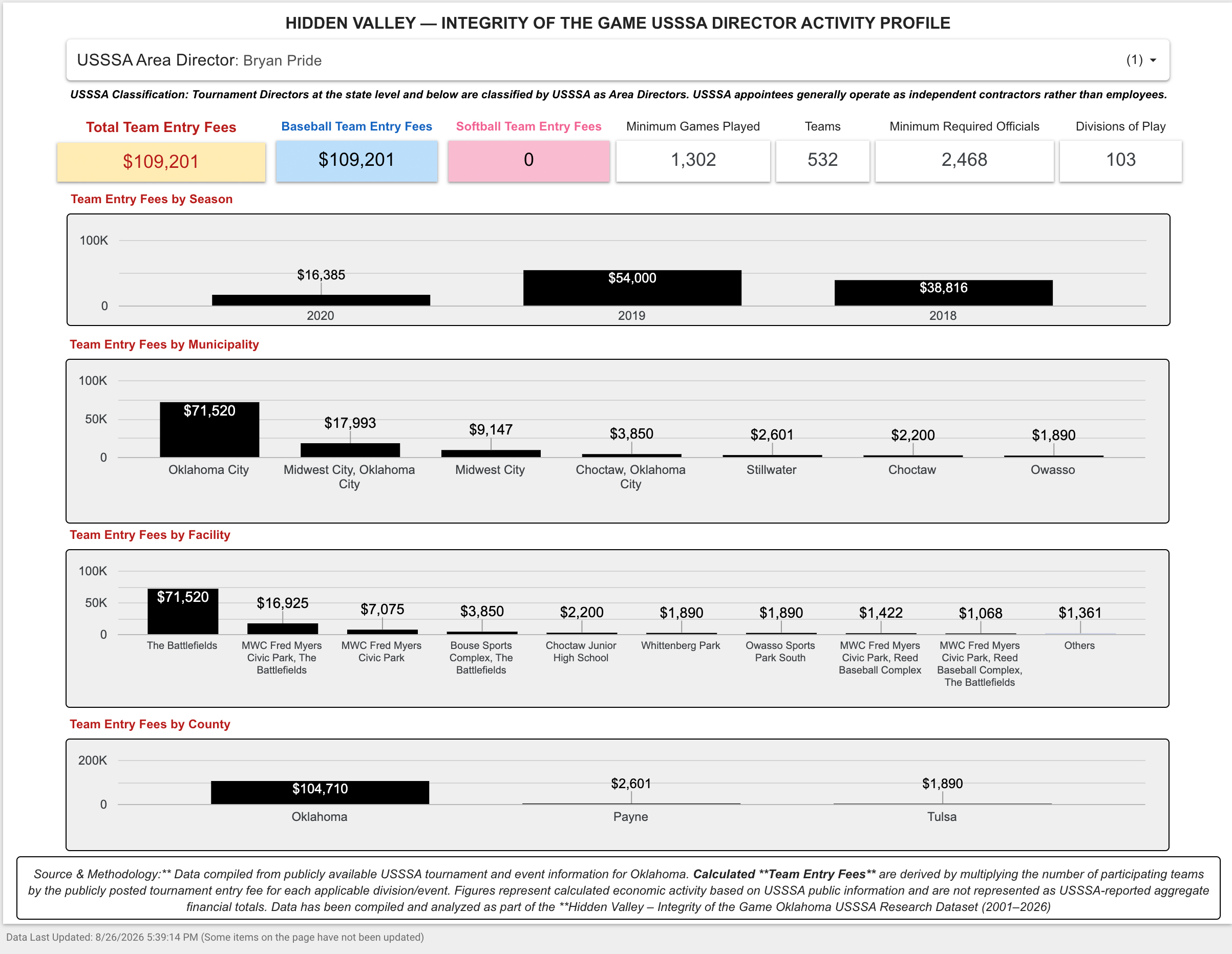Click the dropdown arrow beside (1)
This screenshot has height=954, width=1232.
point(1153,60)
